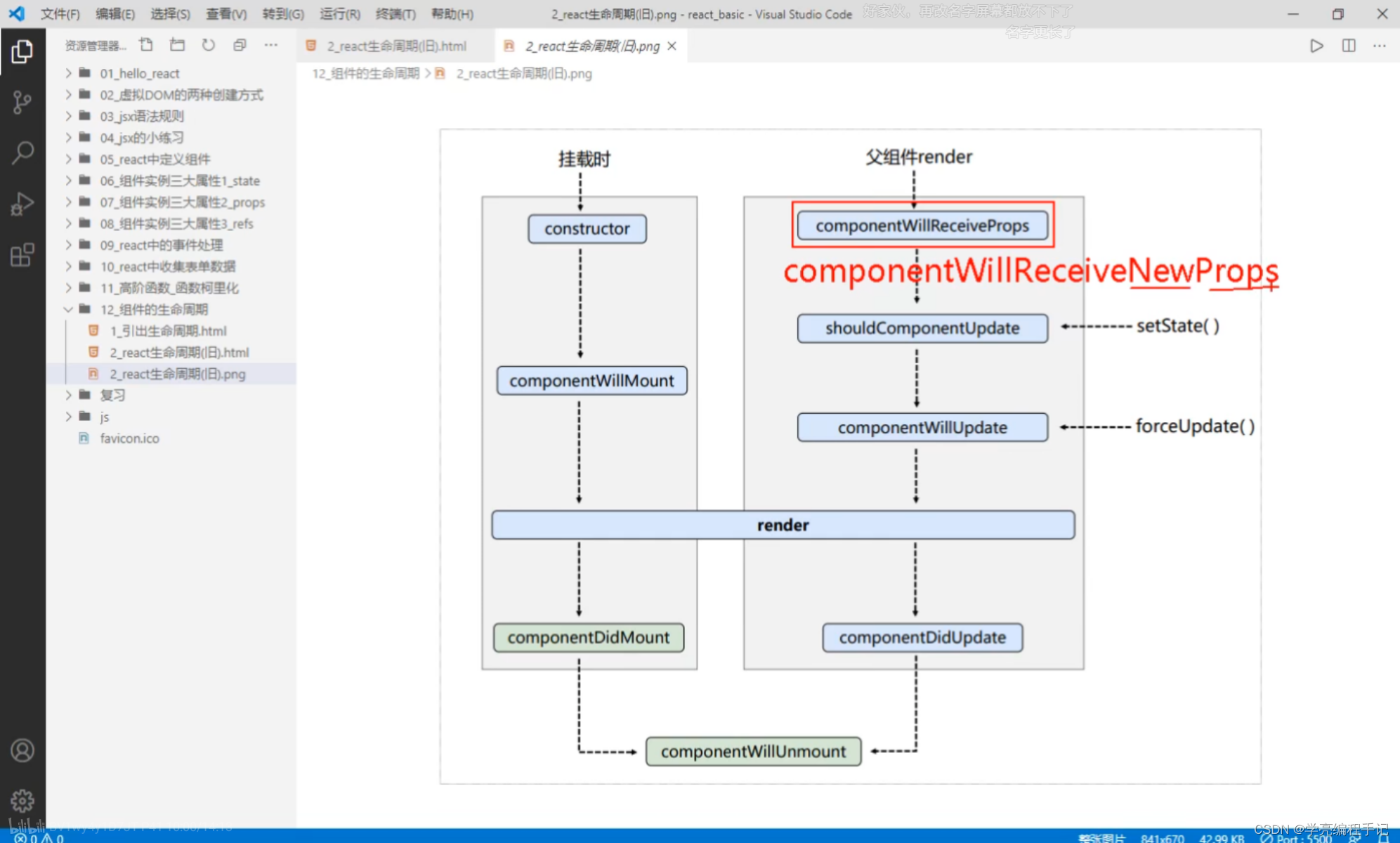Open the 查看(V) menu
Screen dimensions: 1400x843
[226, 13]
